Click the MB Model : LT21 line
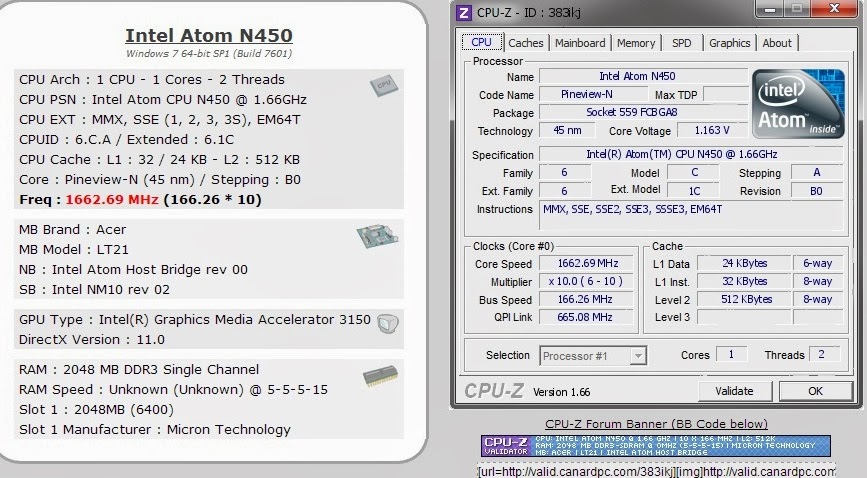Screen dimensions: 867x478 [x=74, y=250]
